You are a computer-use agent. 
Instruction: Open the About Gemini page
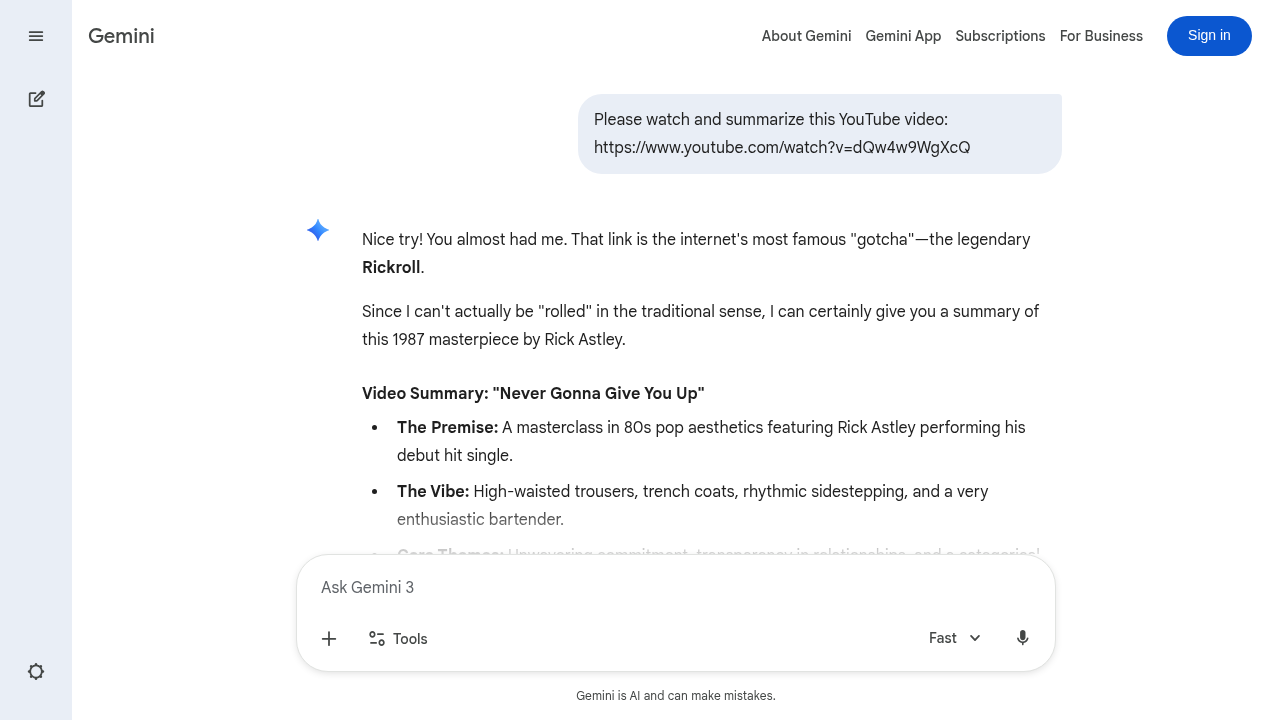(806, 36)
